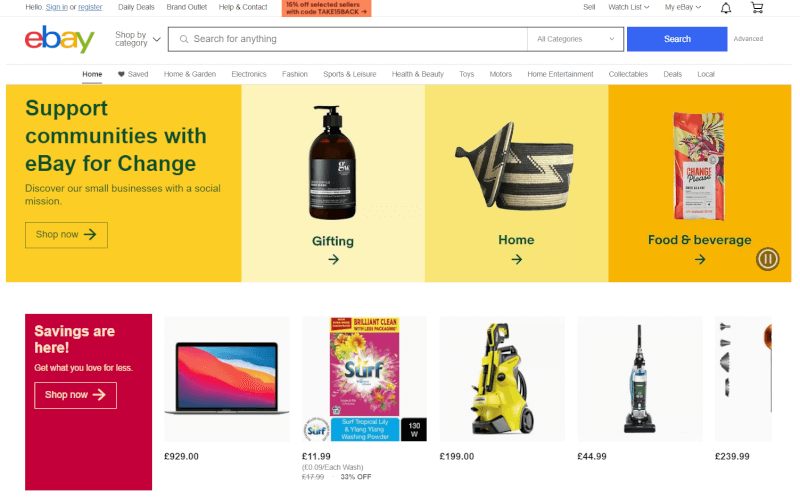Open the All Categories dropdown
This screenshot has height=497, width=800.
575,39
